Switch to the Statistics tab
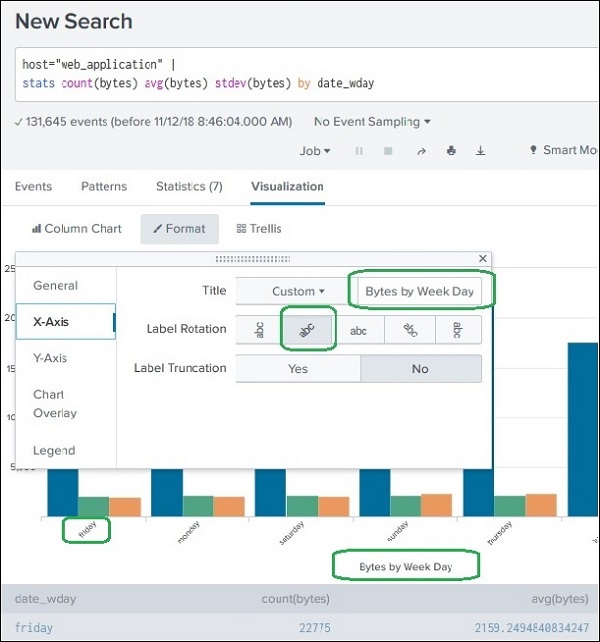 coord(189,187)
